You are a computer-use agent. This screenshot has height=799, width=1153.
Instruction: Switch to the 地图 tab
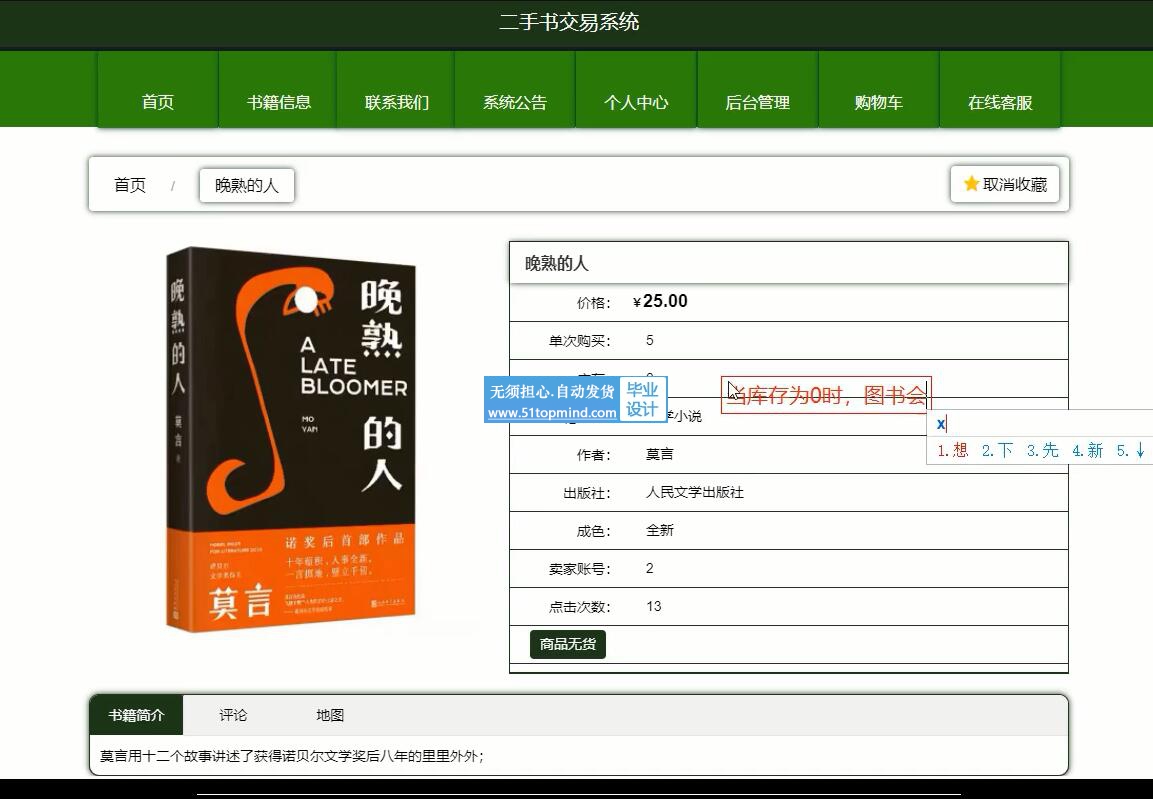tap(329, 714)
